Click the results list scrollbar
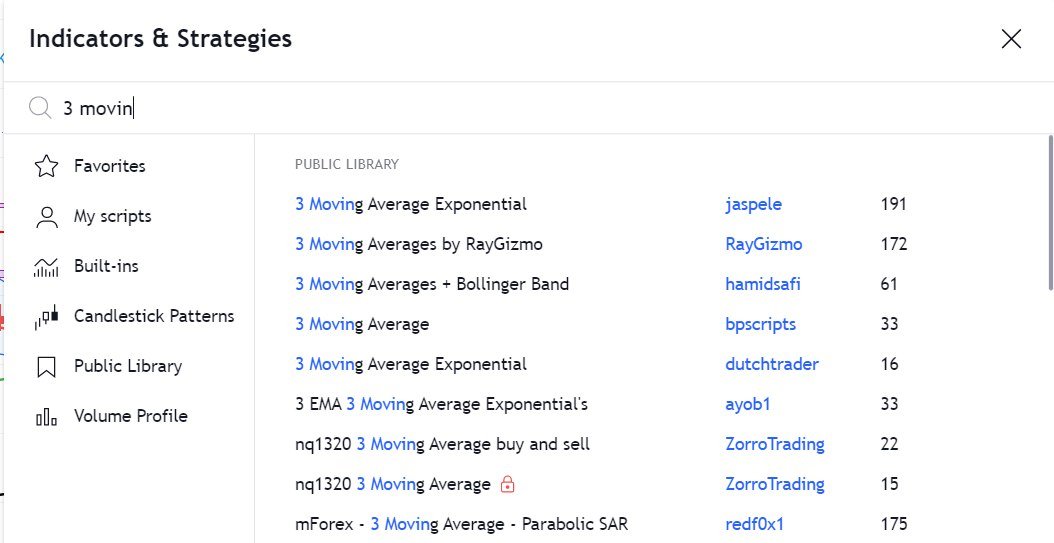This screenshot has height=543, width=1054. pos(1050,213)
